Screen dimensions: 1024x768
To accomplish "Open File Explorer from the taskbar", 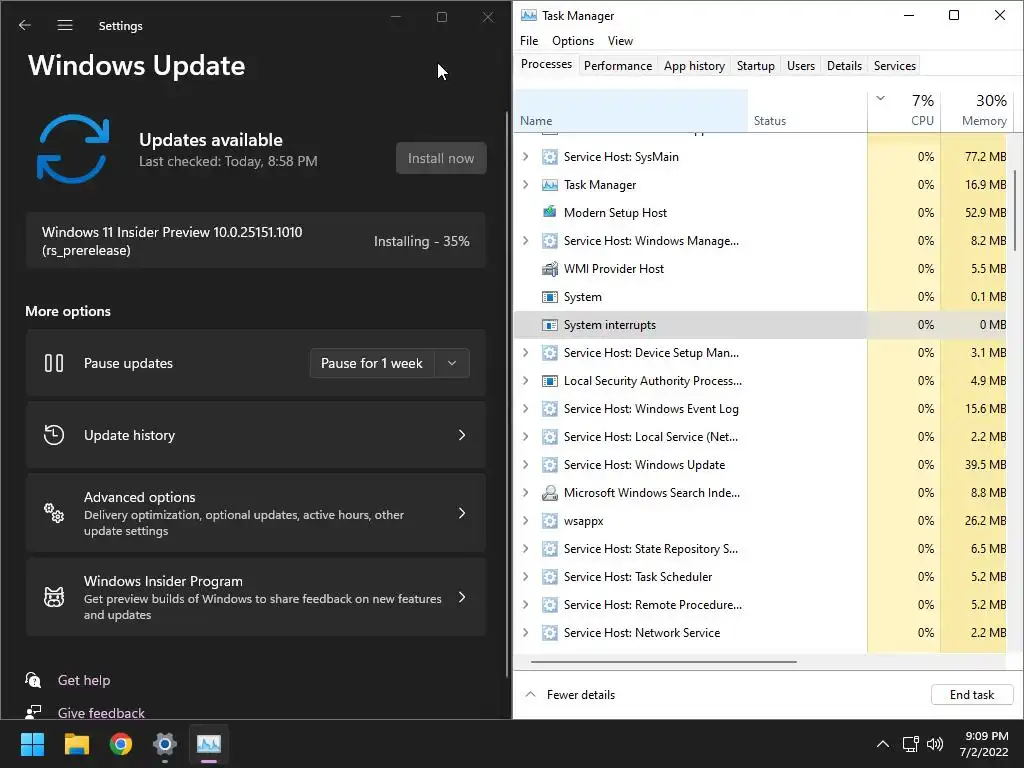I will pyautogui.click(x=76, y=744).
